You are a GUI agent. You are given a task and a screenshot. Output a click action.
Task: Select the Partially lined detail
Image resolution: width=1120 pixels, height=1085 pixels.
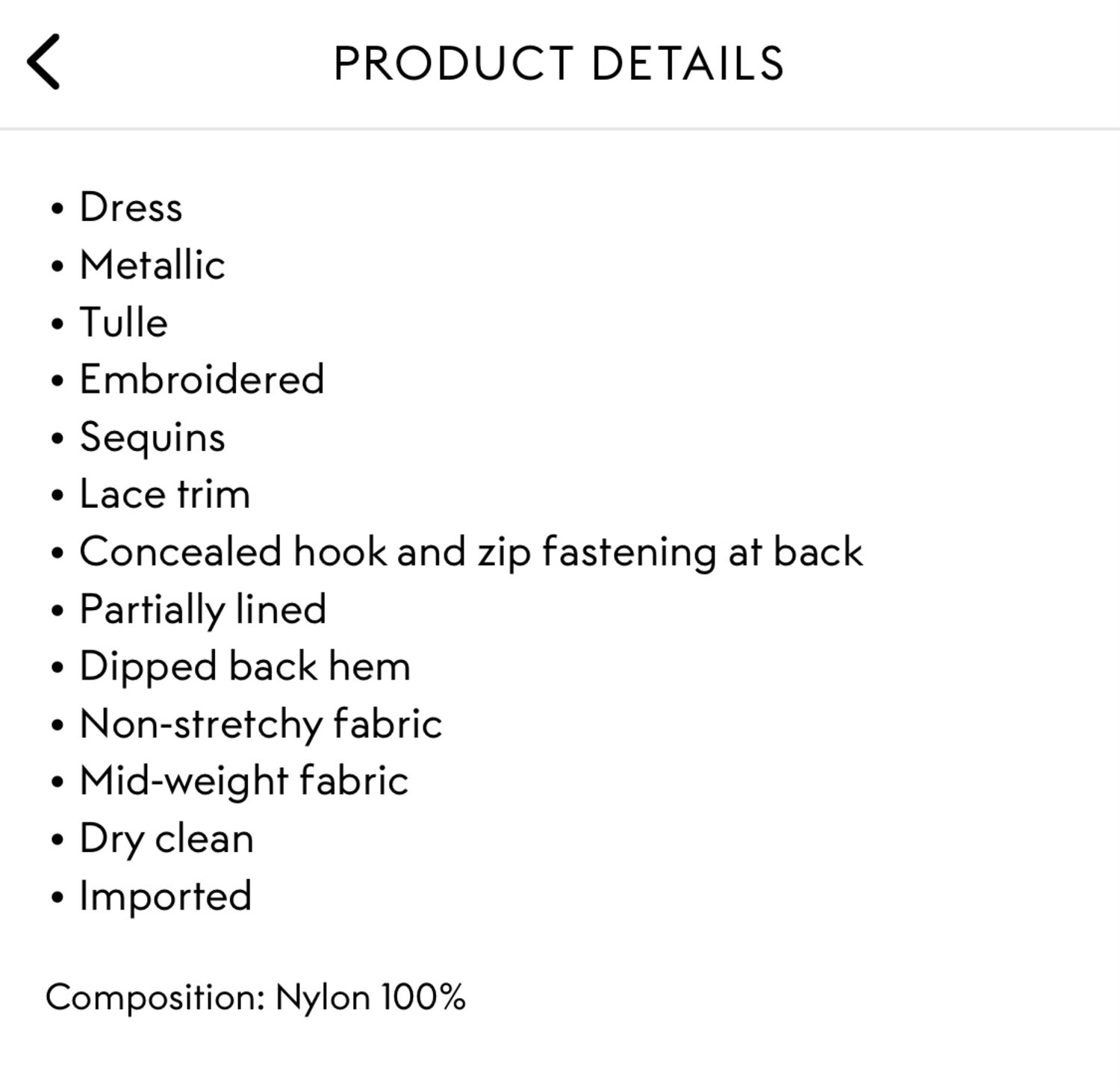[203, 610]
